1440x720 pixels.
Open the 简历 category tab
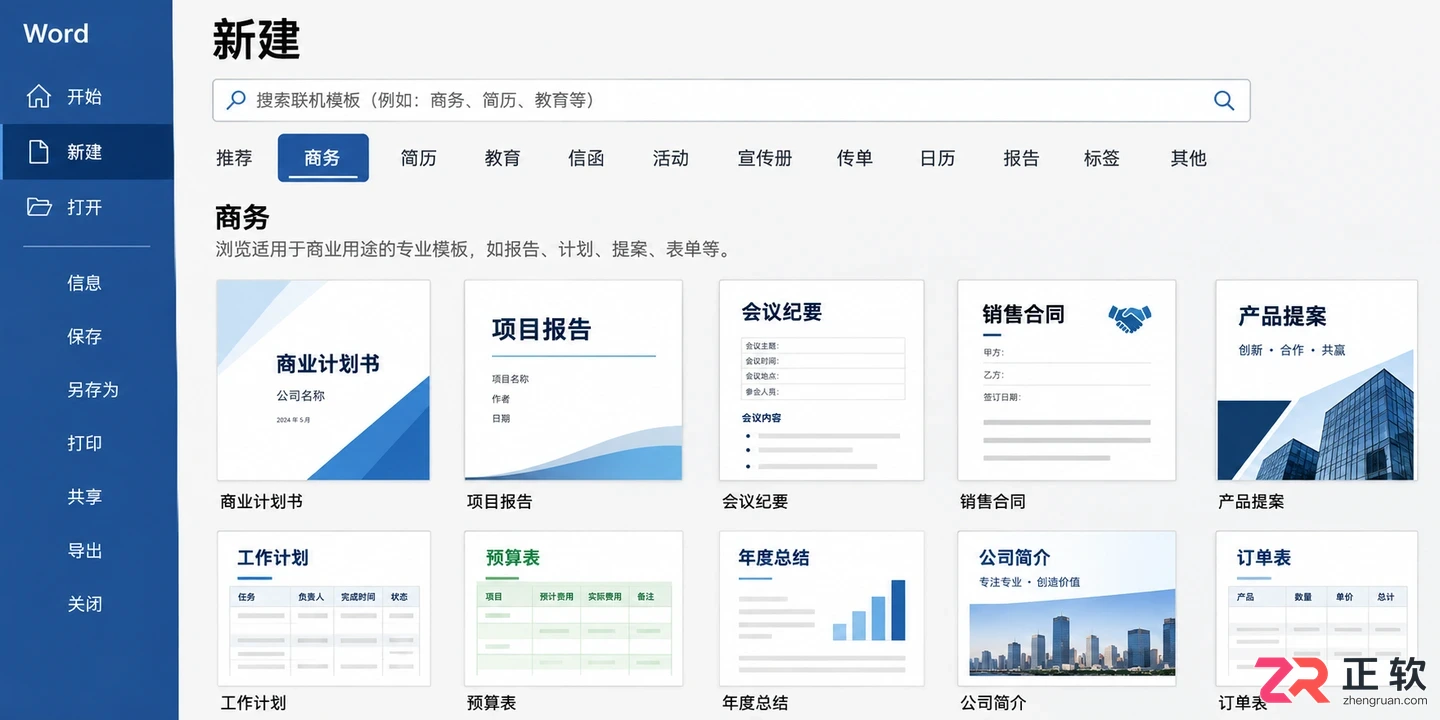[418, 158]
